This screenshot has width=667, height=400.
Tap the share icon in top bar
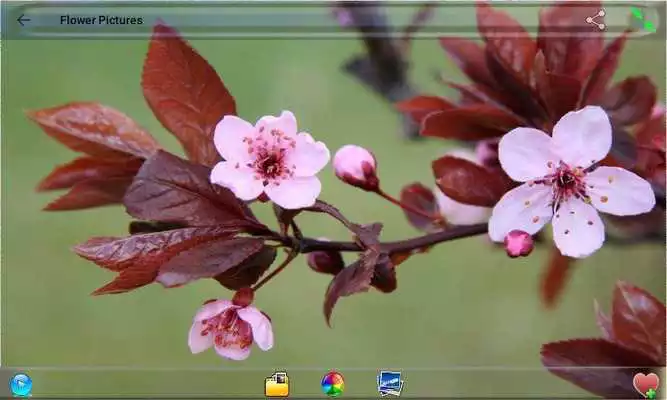(x=595, y=20)
